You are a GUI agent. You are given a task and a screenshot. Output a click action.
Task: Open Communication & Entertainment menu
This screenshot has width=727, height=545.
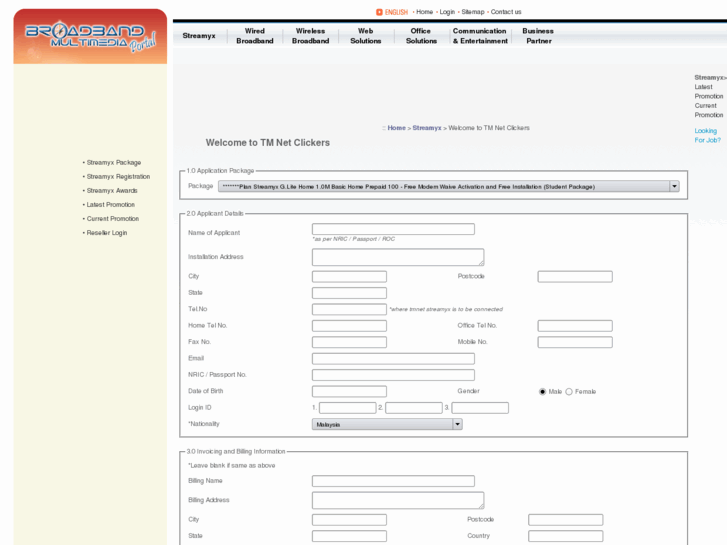pyautogui.click(x=480, y=36)
